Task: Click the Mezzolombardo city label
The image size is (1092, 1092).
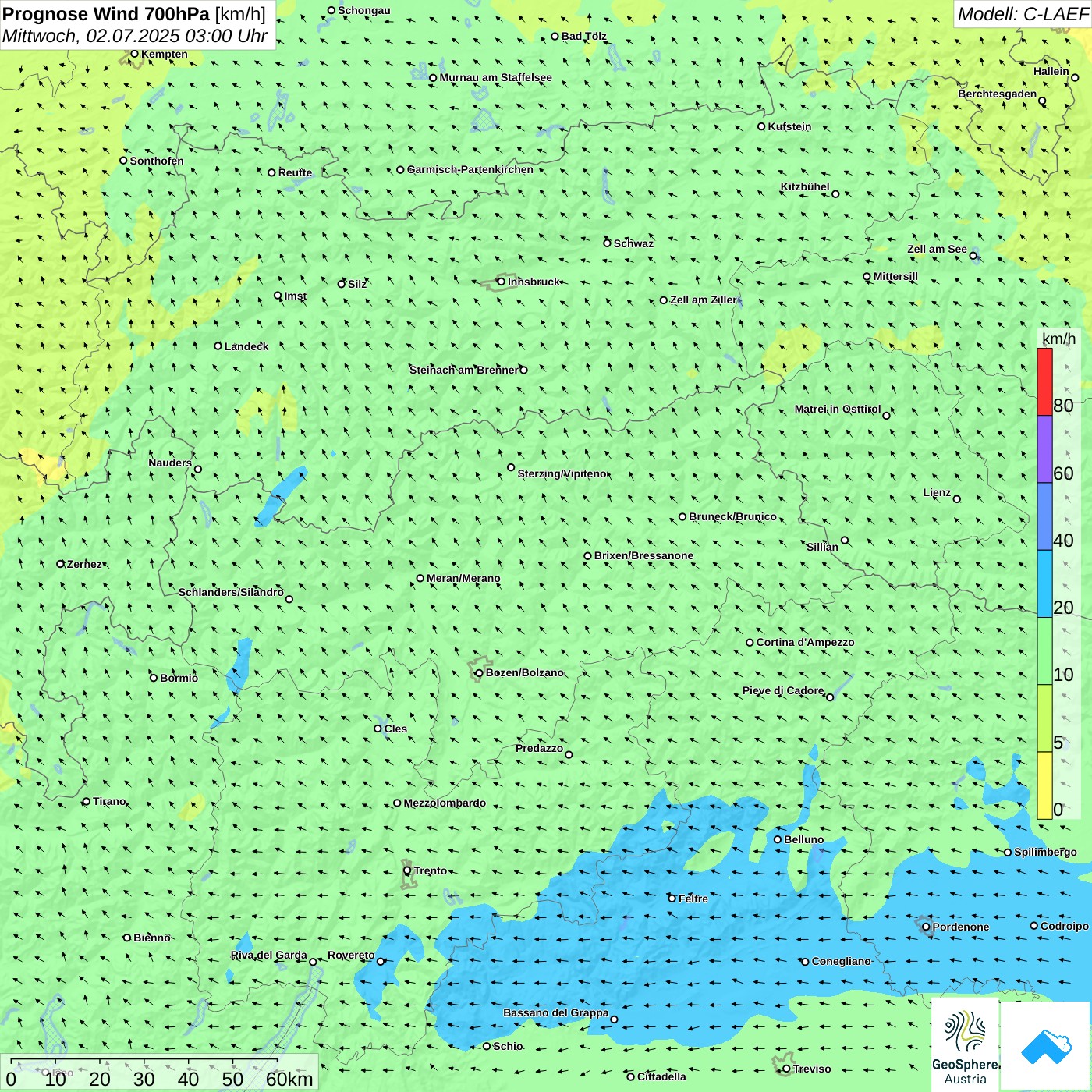Action: [x=445, y=803]
